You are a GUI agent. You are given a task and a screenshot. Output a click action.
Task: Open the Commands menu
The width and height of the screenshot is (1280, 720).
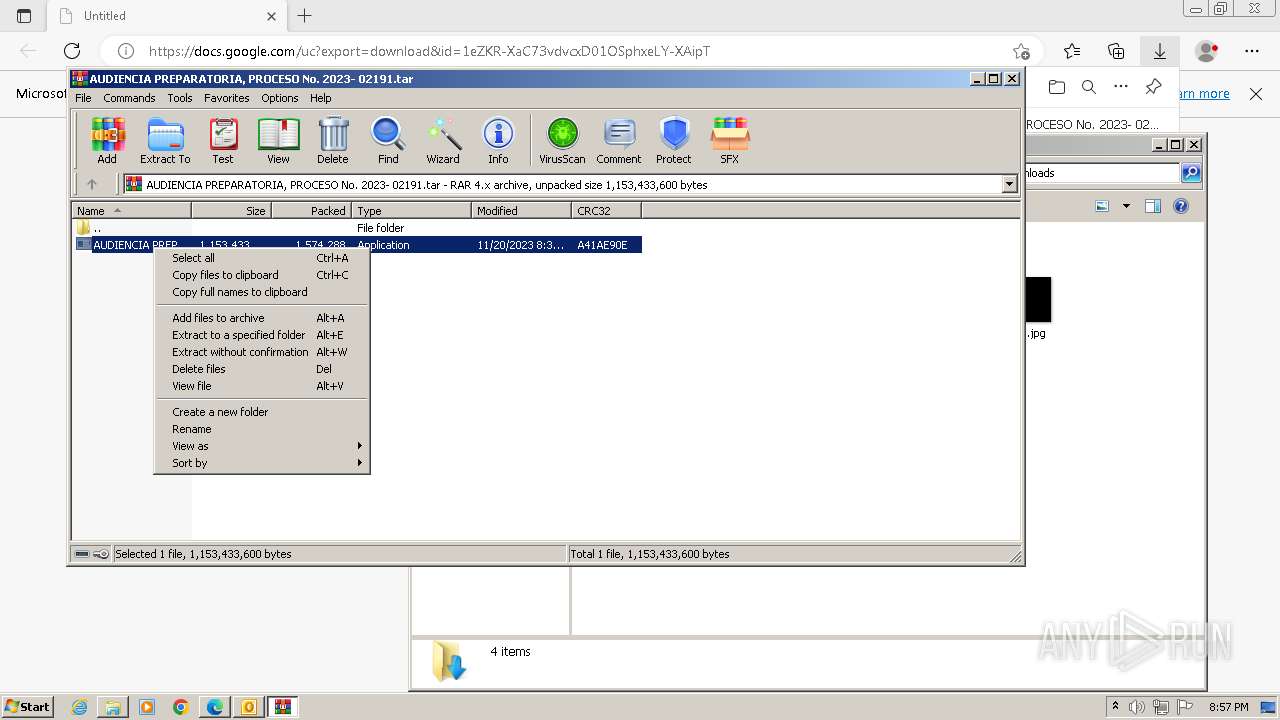[x=129, y=98]
